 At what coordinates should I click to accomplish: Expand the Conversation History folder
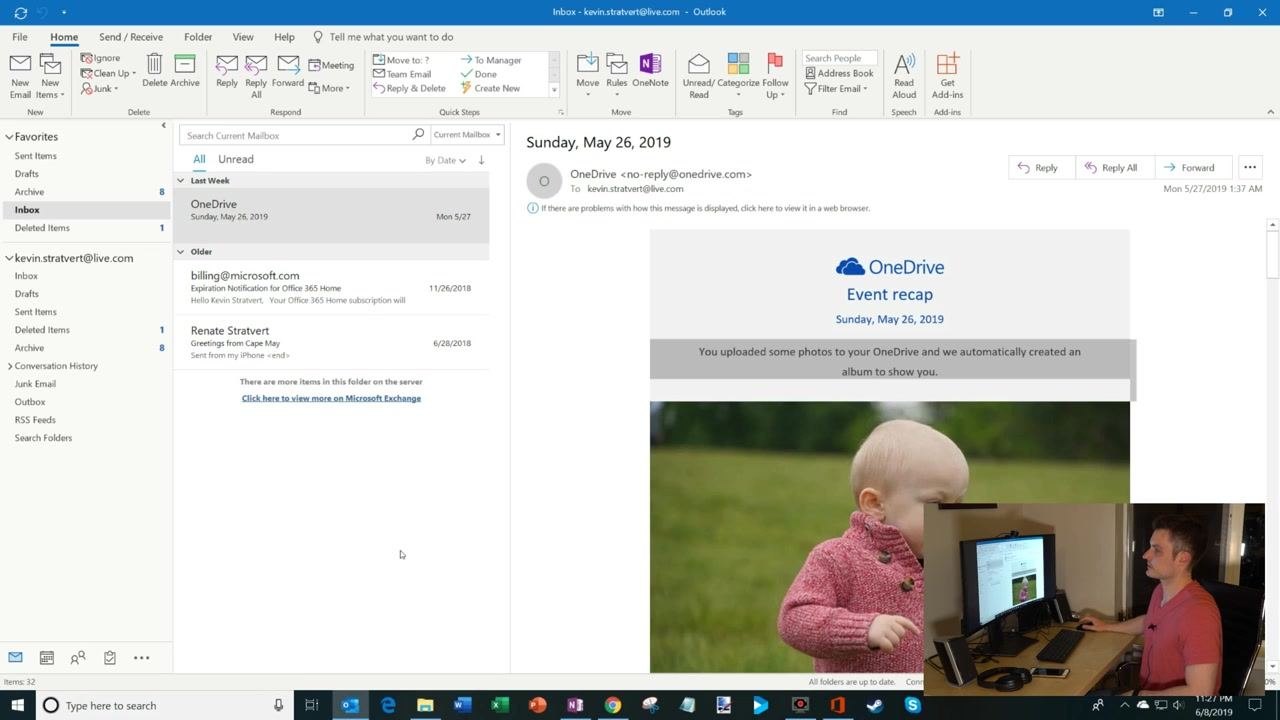pyautogui.click(x=9, y=366)
